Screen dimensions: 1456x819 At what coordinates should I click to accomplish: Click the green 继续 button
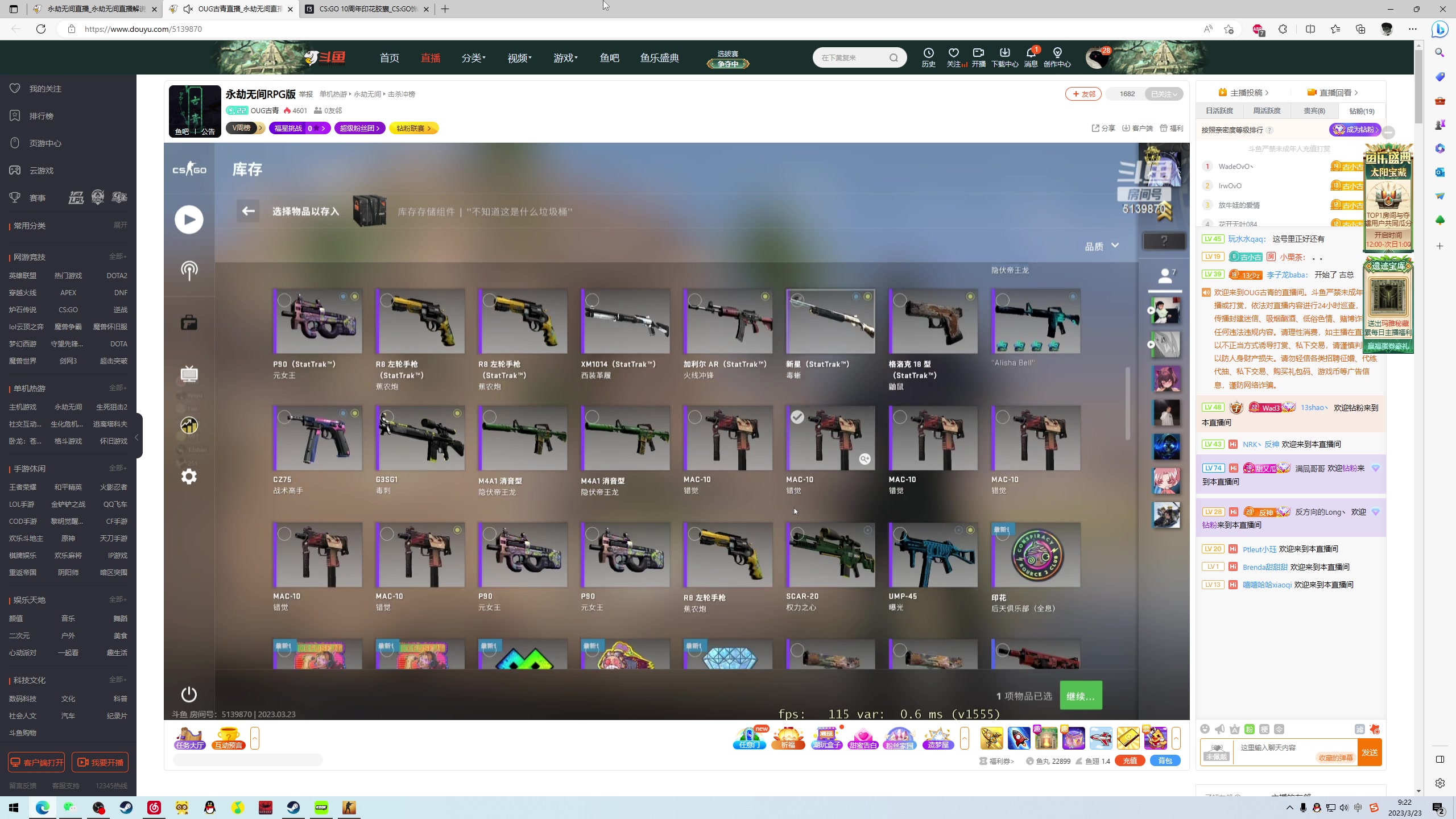[x=1081, y=696]
